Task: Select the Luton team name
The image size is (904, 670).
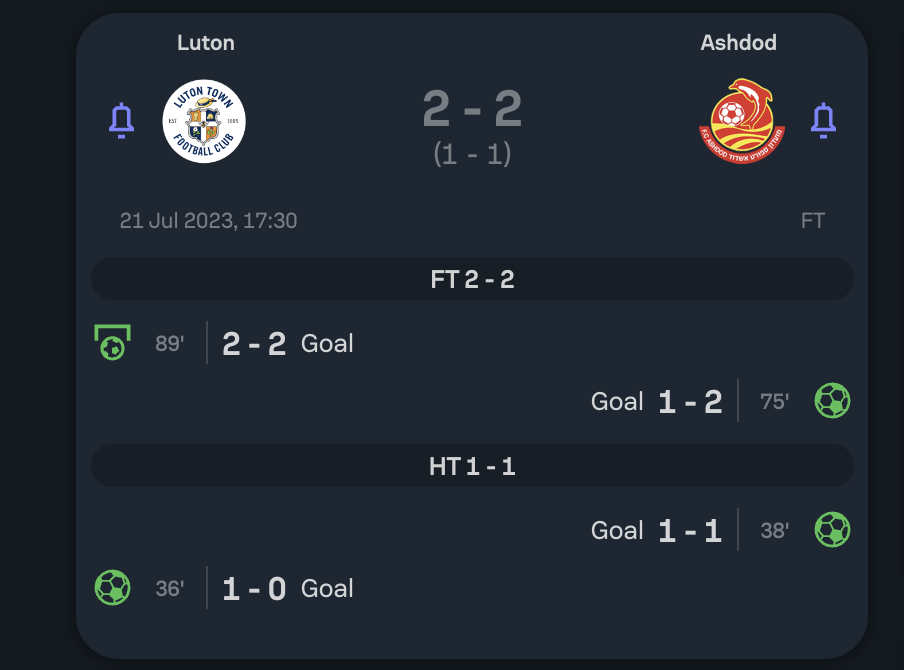Action: click(206, 43)
